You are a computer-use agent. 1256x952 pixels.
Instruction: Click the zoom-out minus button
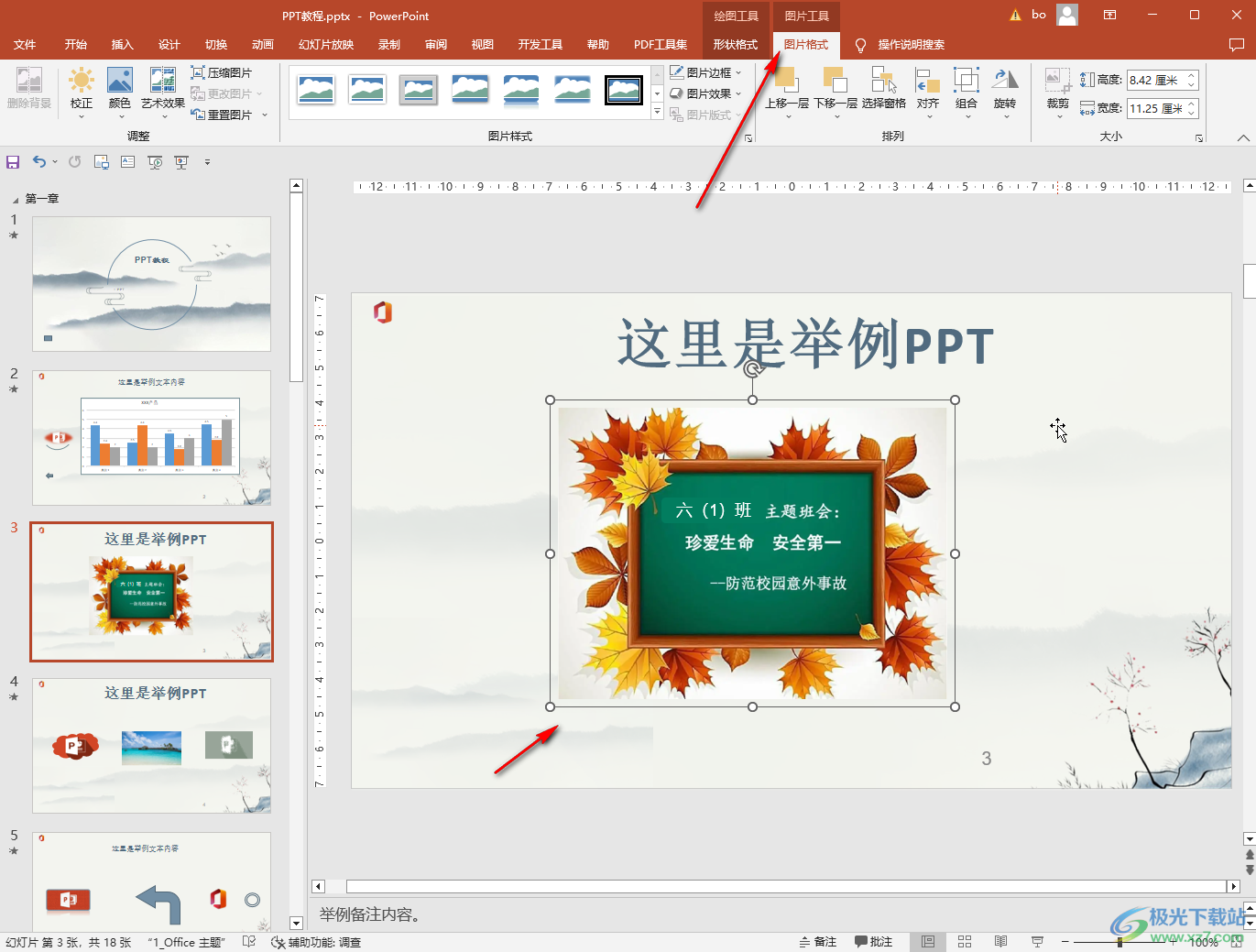coord(1065,942)
